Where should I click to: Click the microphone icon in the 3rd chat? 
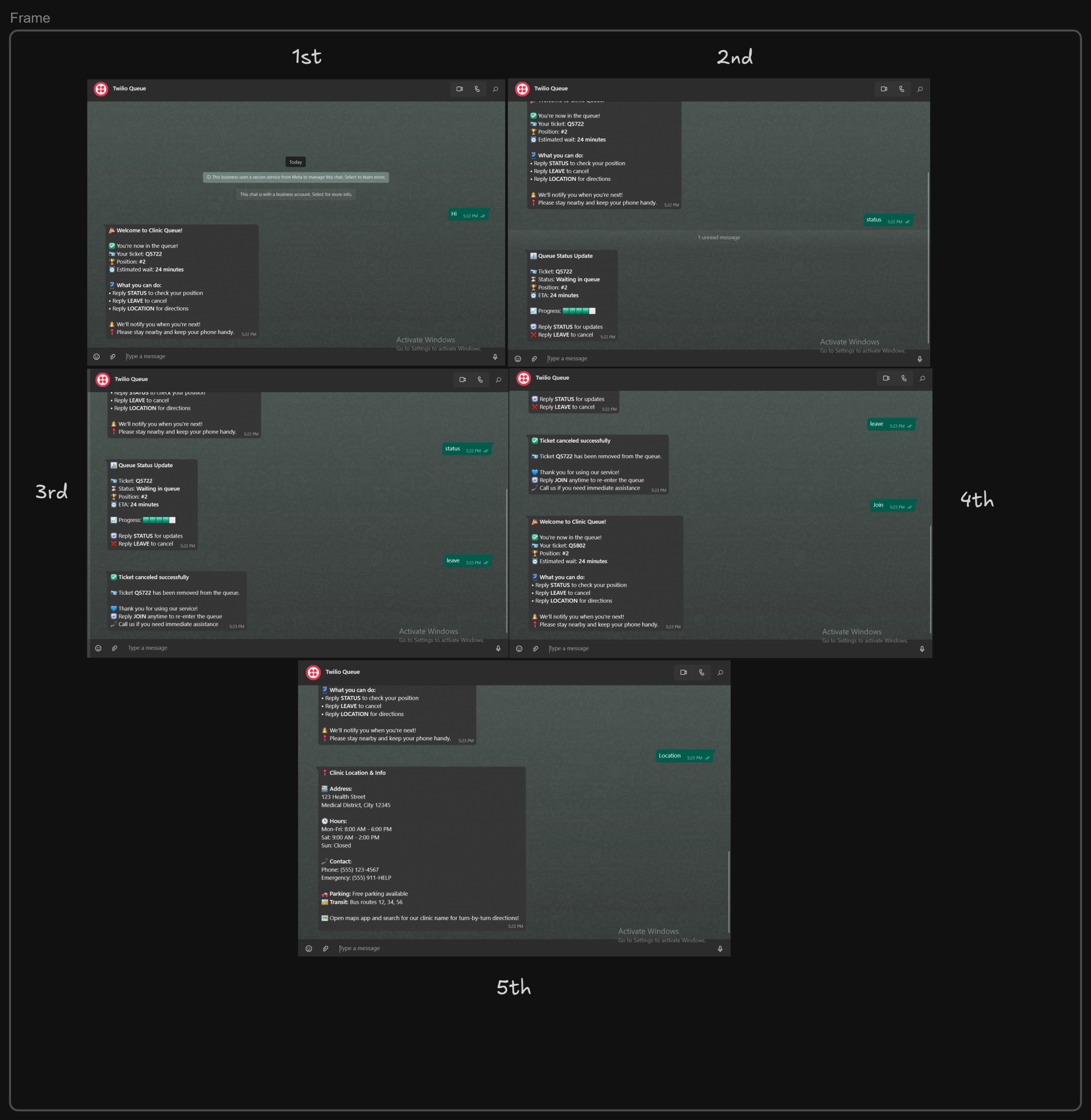click(498, 648)
